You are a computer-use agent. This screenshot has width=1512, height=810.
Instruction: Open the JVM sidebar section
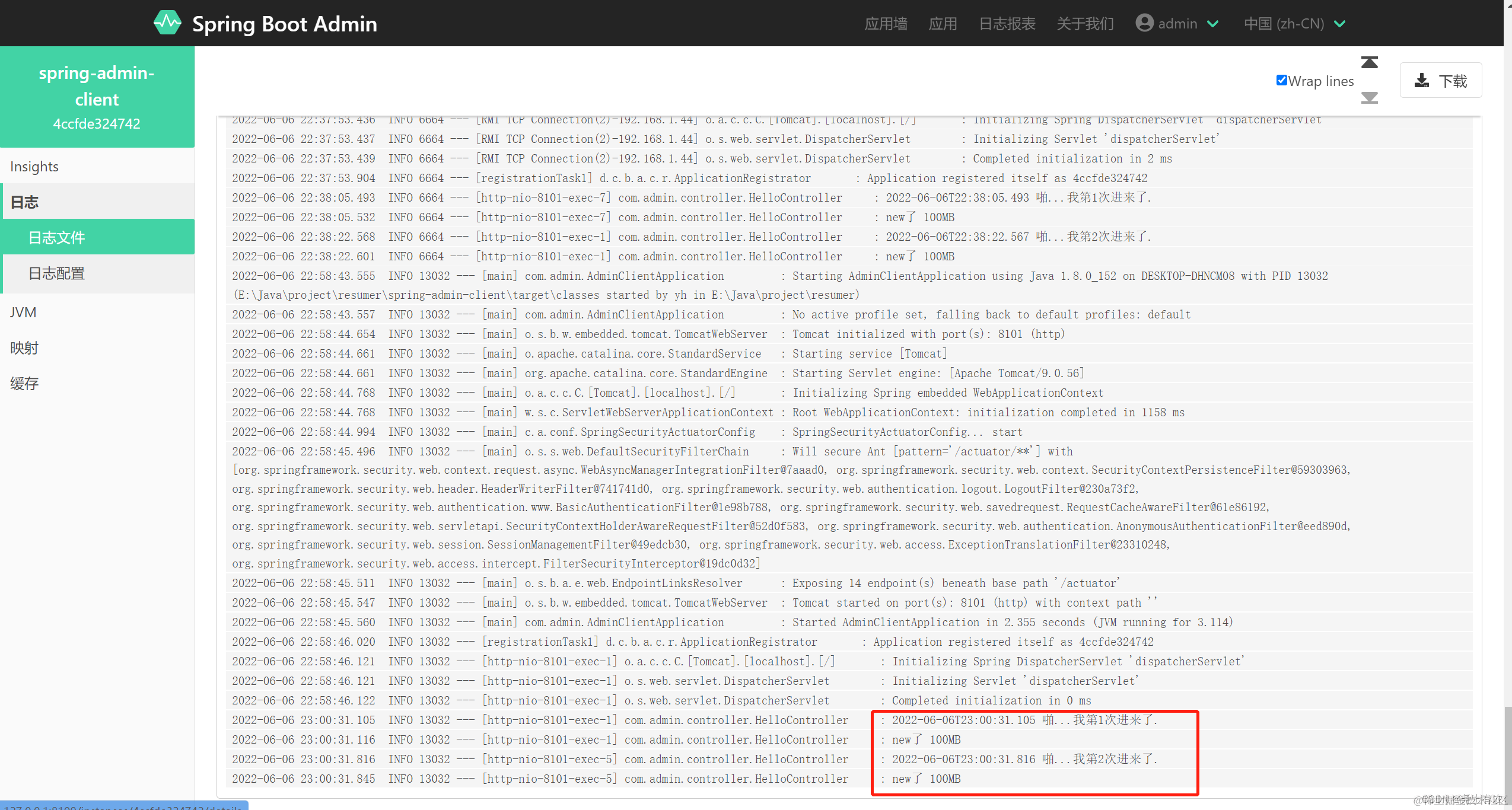point(23,312)
